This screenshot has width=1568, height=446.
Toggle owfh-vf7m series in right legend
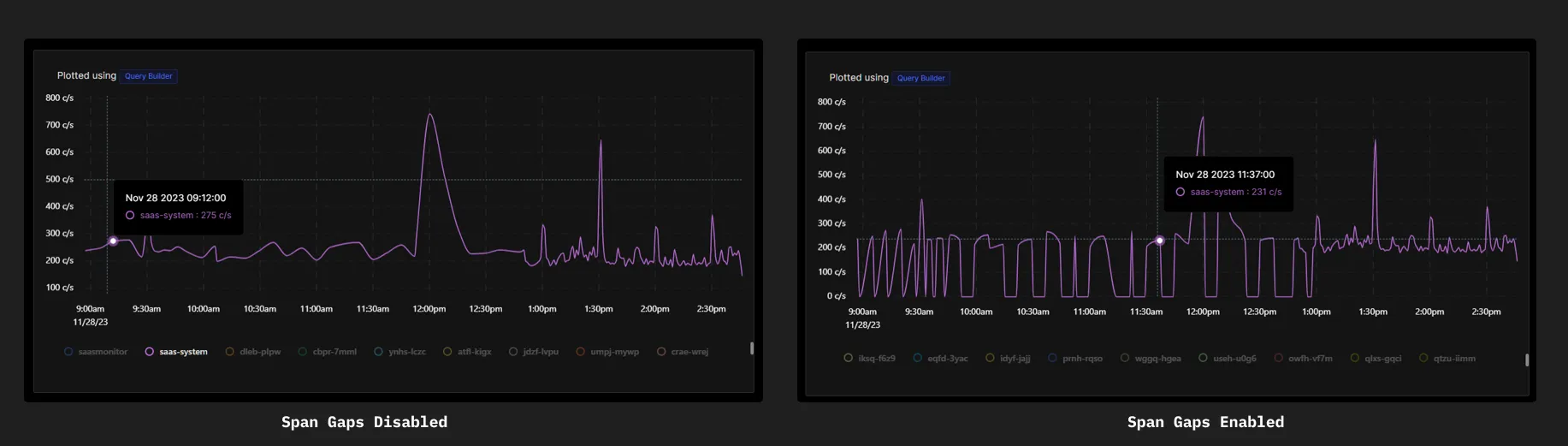(1304, 359)
